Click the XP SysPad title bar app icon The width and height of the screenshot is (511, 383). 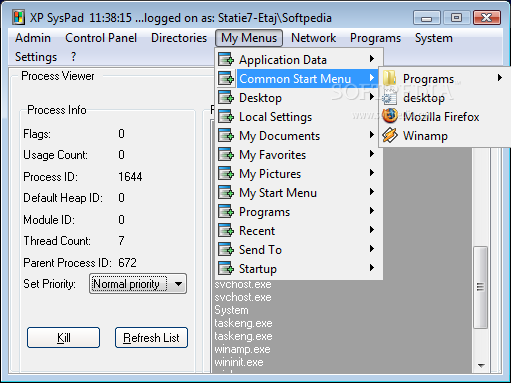(18, 18)
